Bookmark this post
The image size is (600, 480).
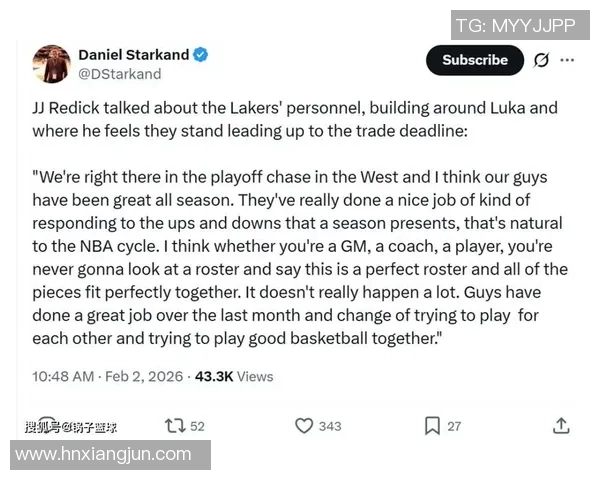(x=432, y=426)
